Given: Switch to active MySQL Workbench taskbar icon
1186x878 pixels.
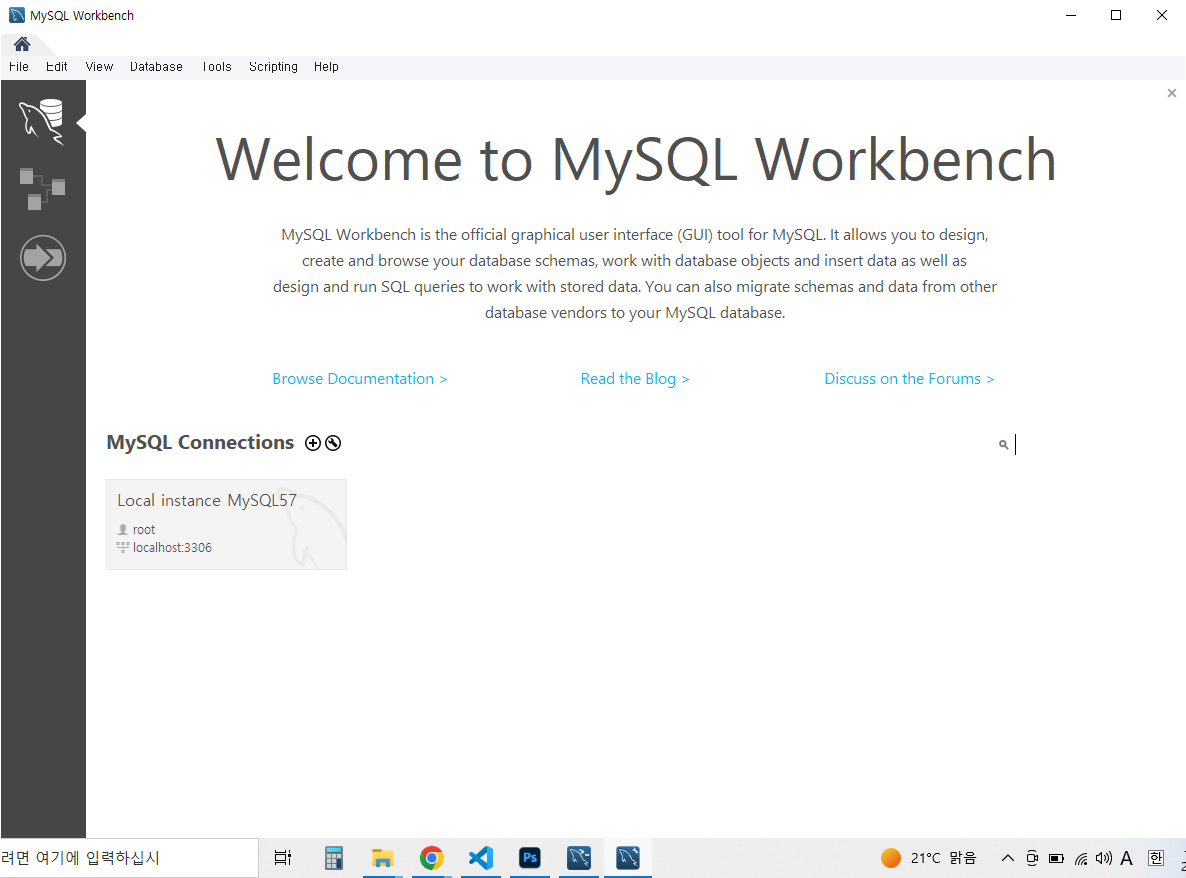Looking at the screenshot, I should click(x=629, y=858).
